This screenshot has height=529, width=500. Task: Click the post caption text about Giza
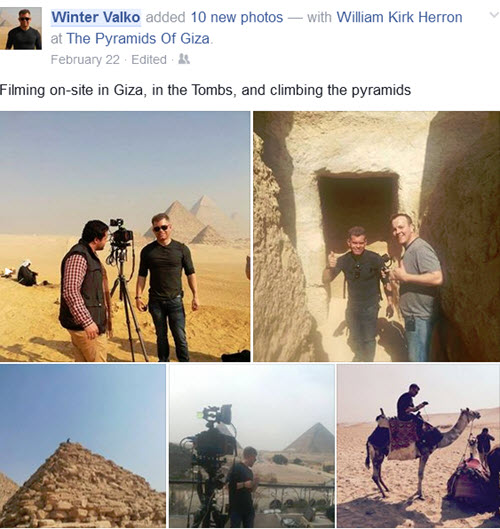click(x=205, y=90)
